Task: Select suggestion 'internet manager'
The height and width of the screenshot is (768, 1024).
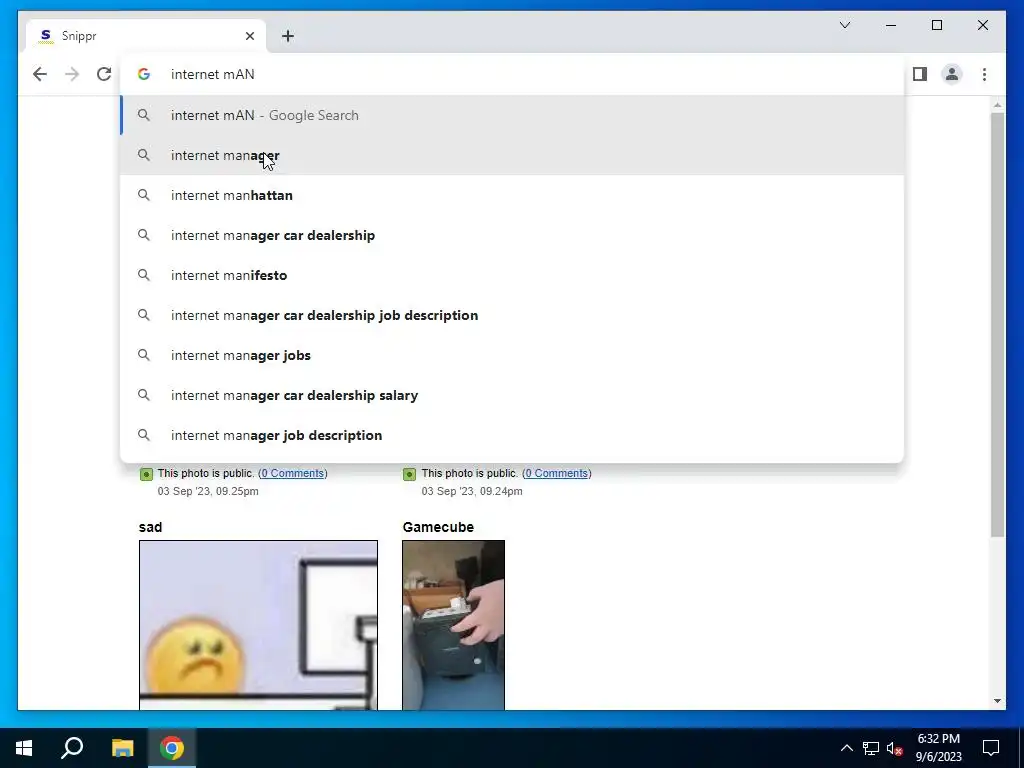Action: 512,155
